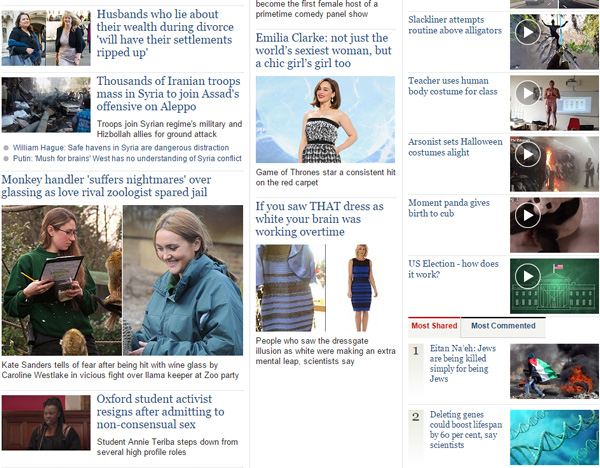600x468 pixels.
Task: Click the divorce wives photo thumbnail
Action: point(46,38)
